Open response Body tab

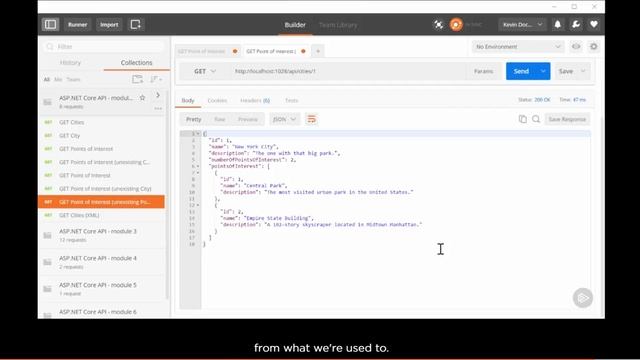click(188, 100)
